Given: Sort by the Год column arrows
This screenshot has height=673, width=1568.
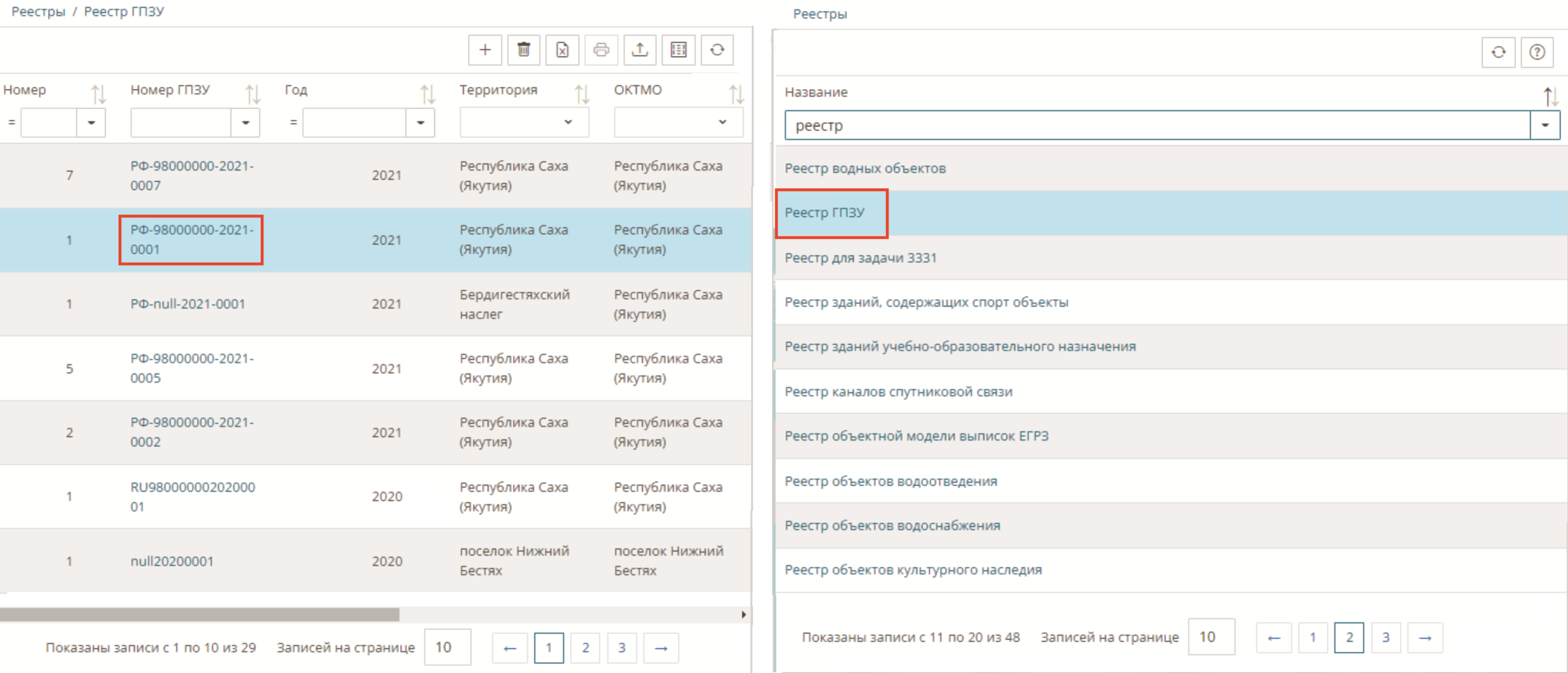Looking at the screenshot, I should click(x=428, y=94).
